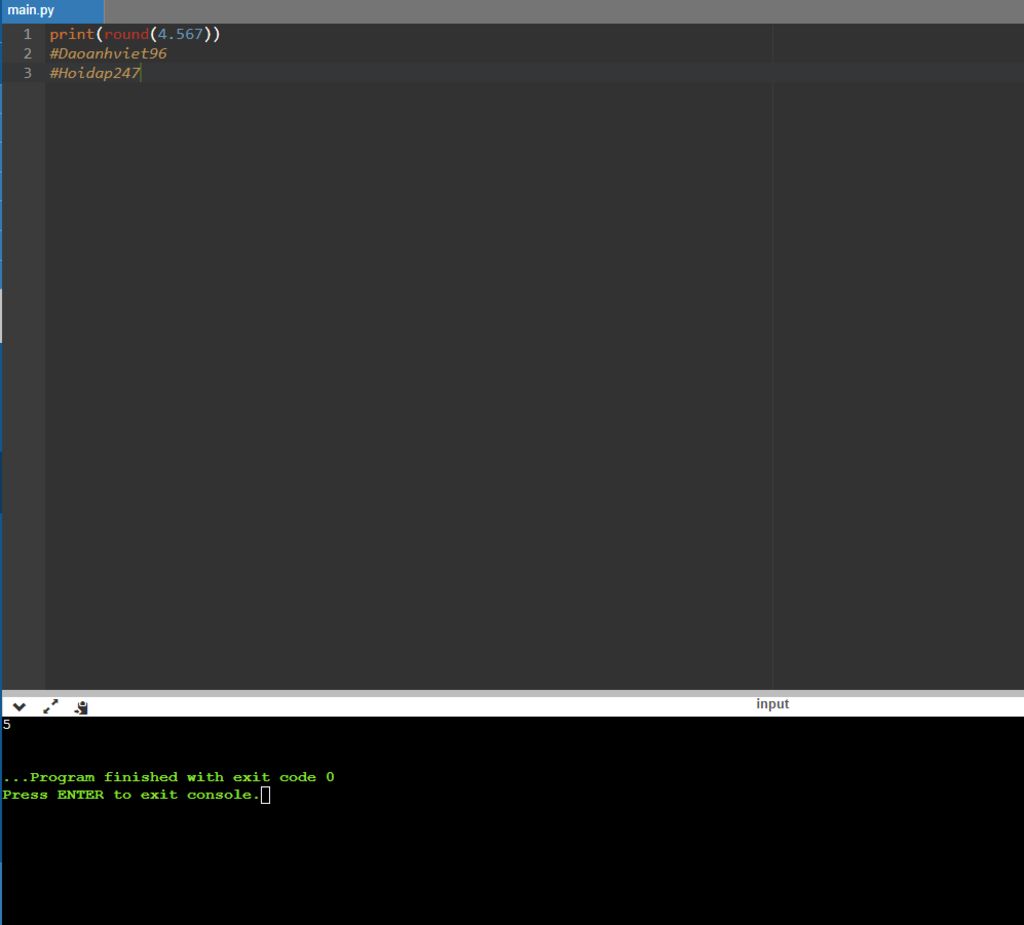
Task: Switch to the main.py file tab
Action: click(32, 11)
